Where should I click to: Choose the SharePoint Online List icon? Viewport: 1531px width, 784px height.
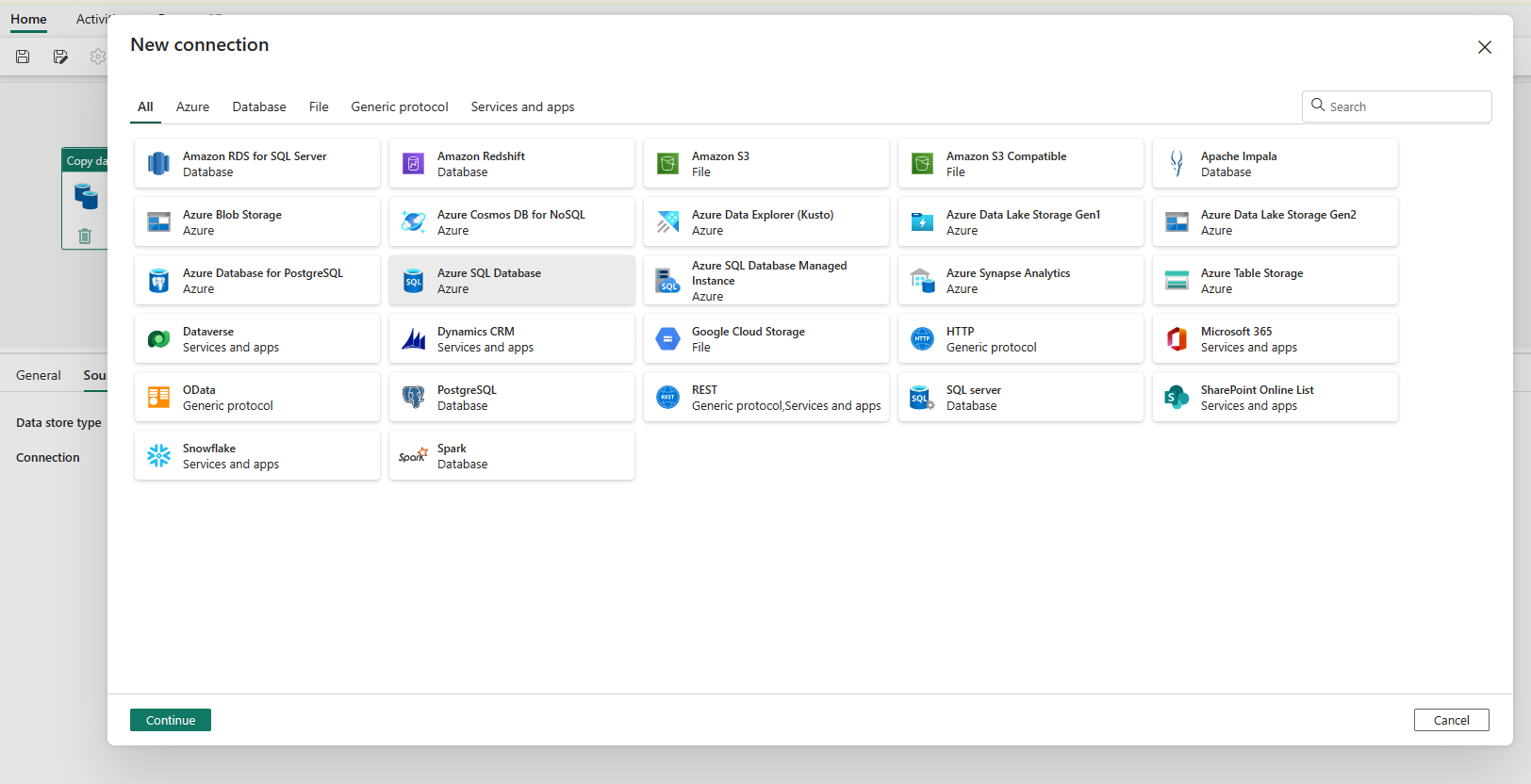pyautogui.click(x=1177, y=398)
